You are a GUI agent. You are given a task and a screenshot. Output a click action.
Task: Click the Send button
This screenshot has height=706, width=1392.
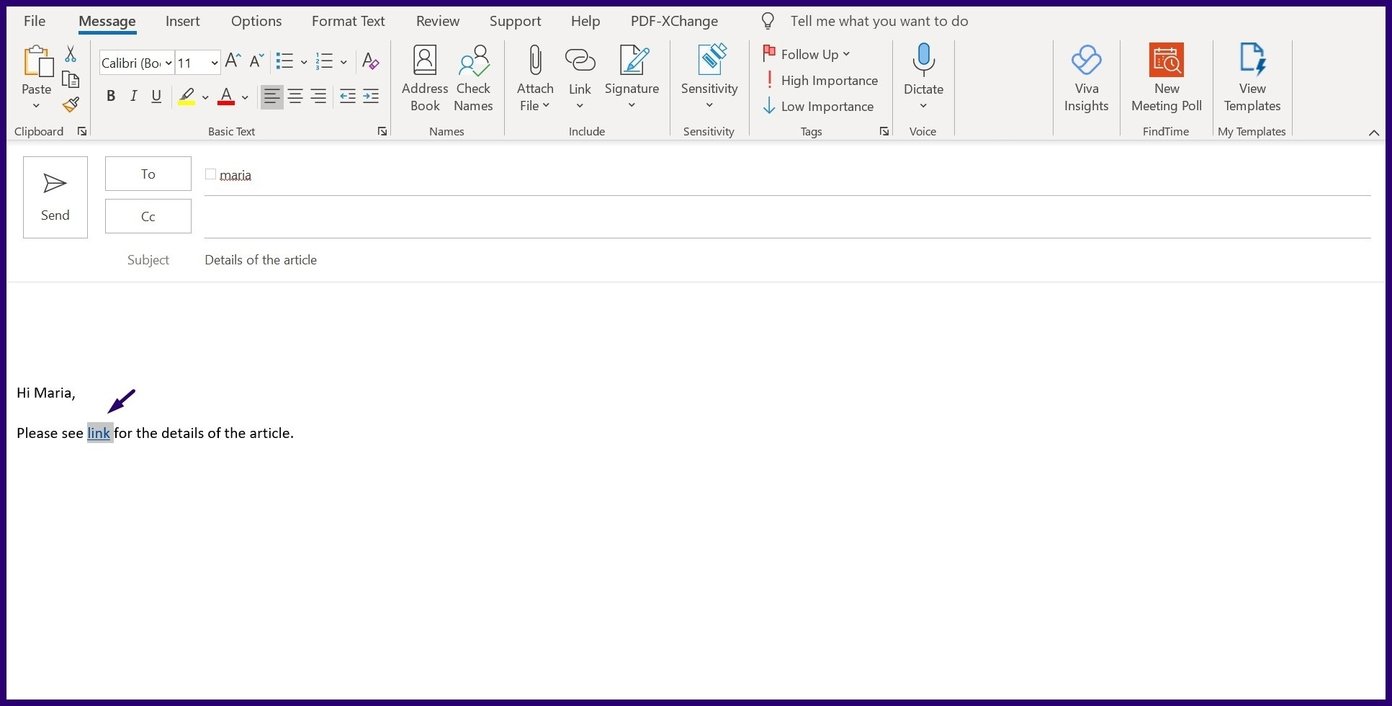click(55, 196)
